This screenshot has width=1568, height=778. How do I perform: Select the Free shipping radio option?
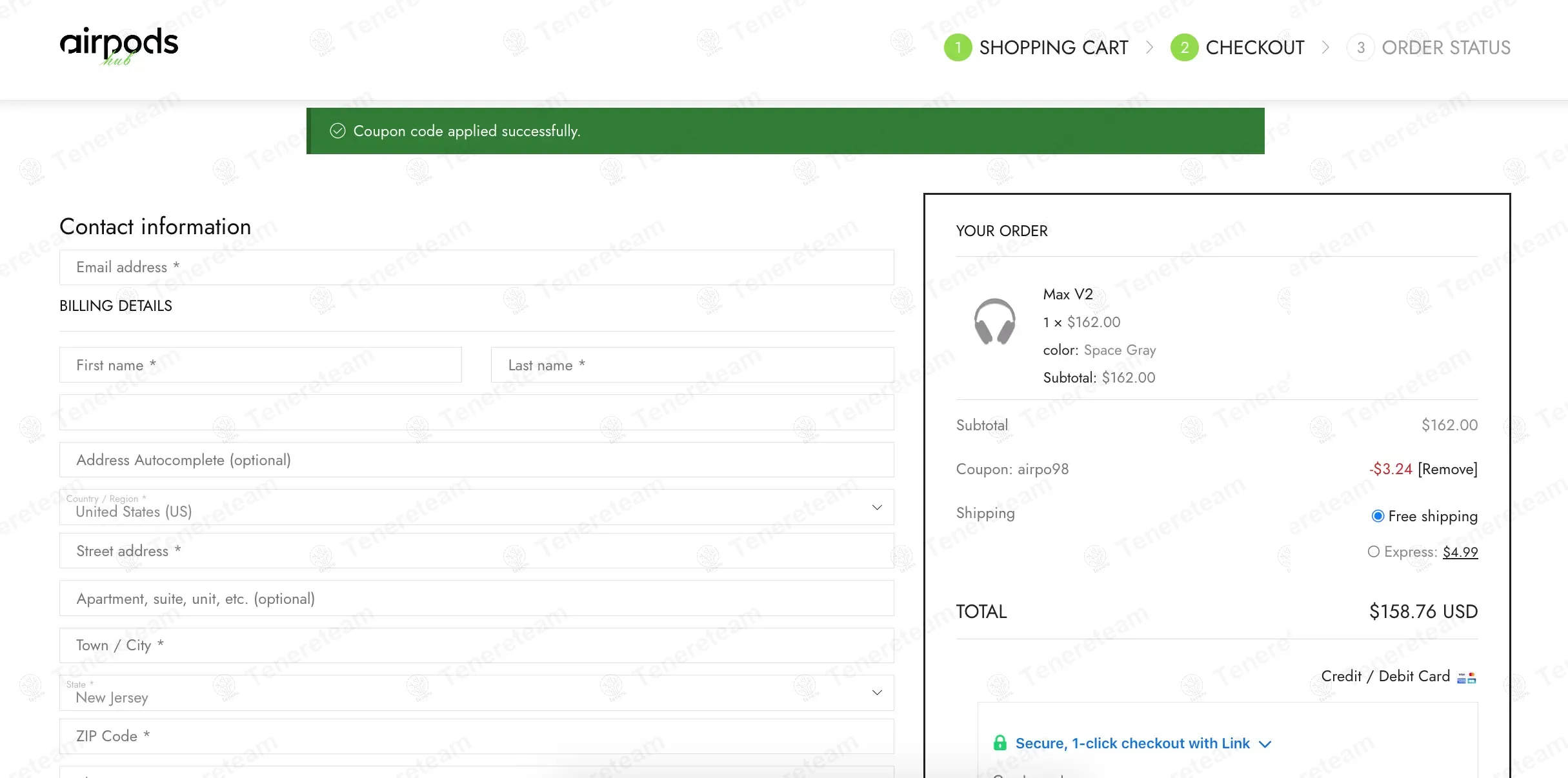pyautogui.click(x=1378, y=516)
